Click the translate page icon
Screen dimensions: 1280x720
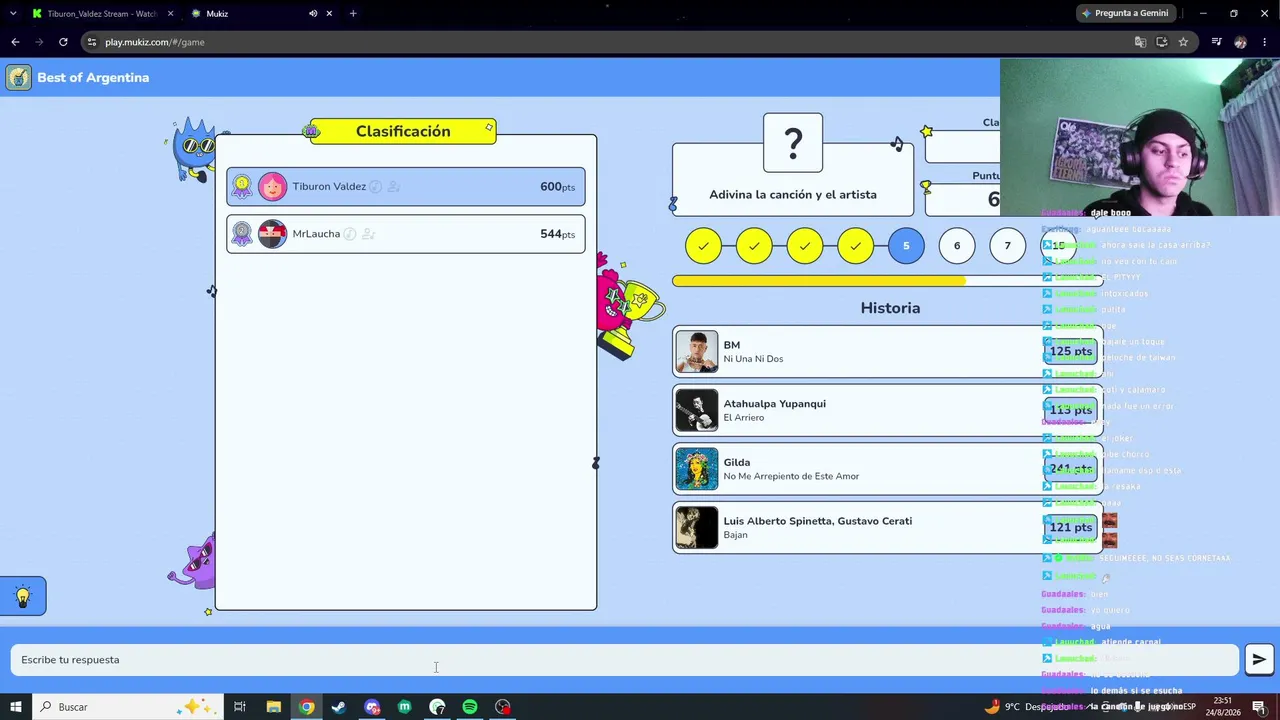[1140, 42]
